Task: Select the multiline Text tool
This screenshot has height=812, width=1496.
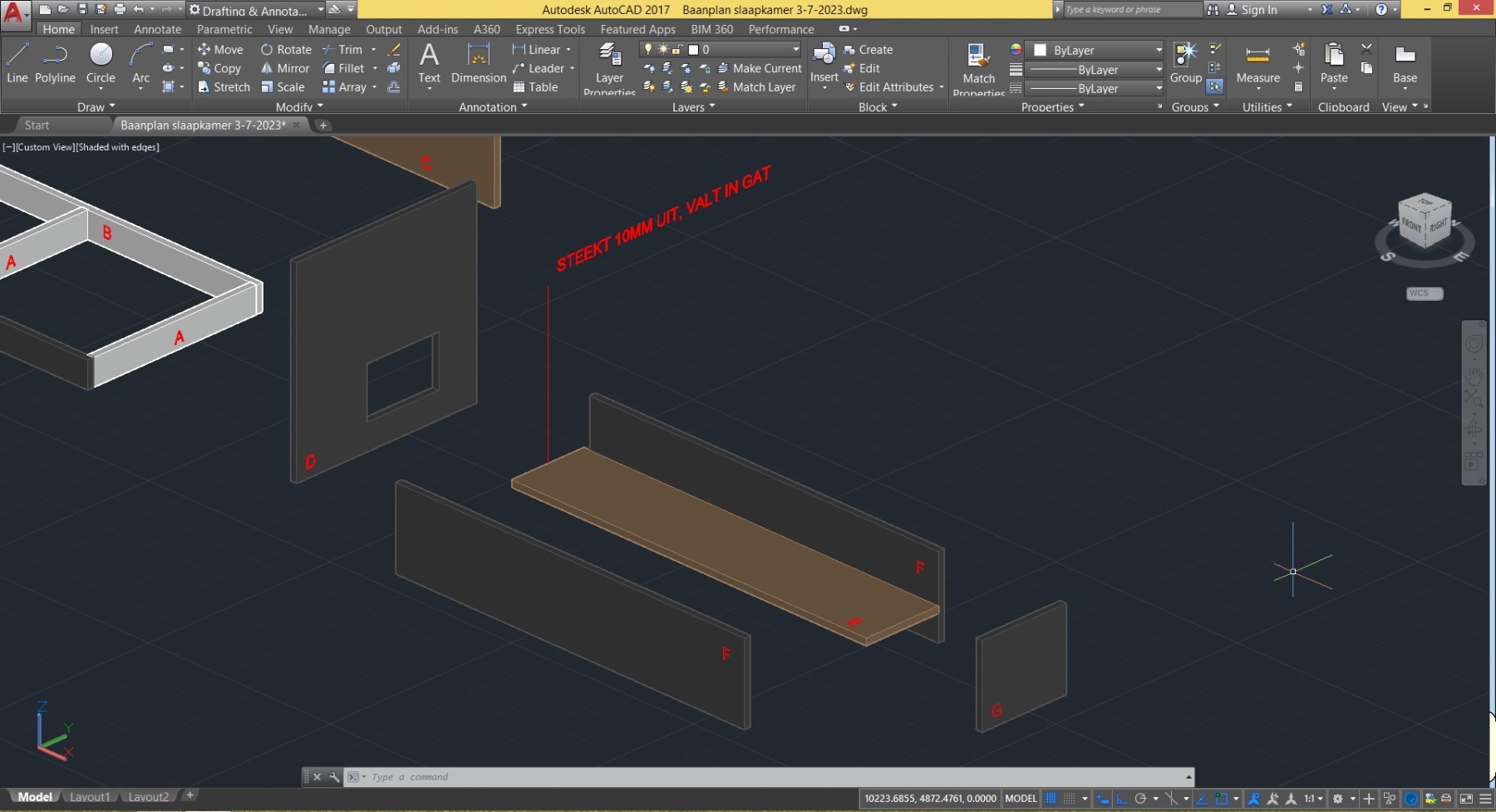Action: pos(429,63)
